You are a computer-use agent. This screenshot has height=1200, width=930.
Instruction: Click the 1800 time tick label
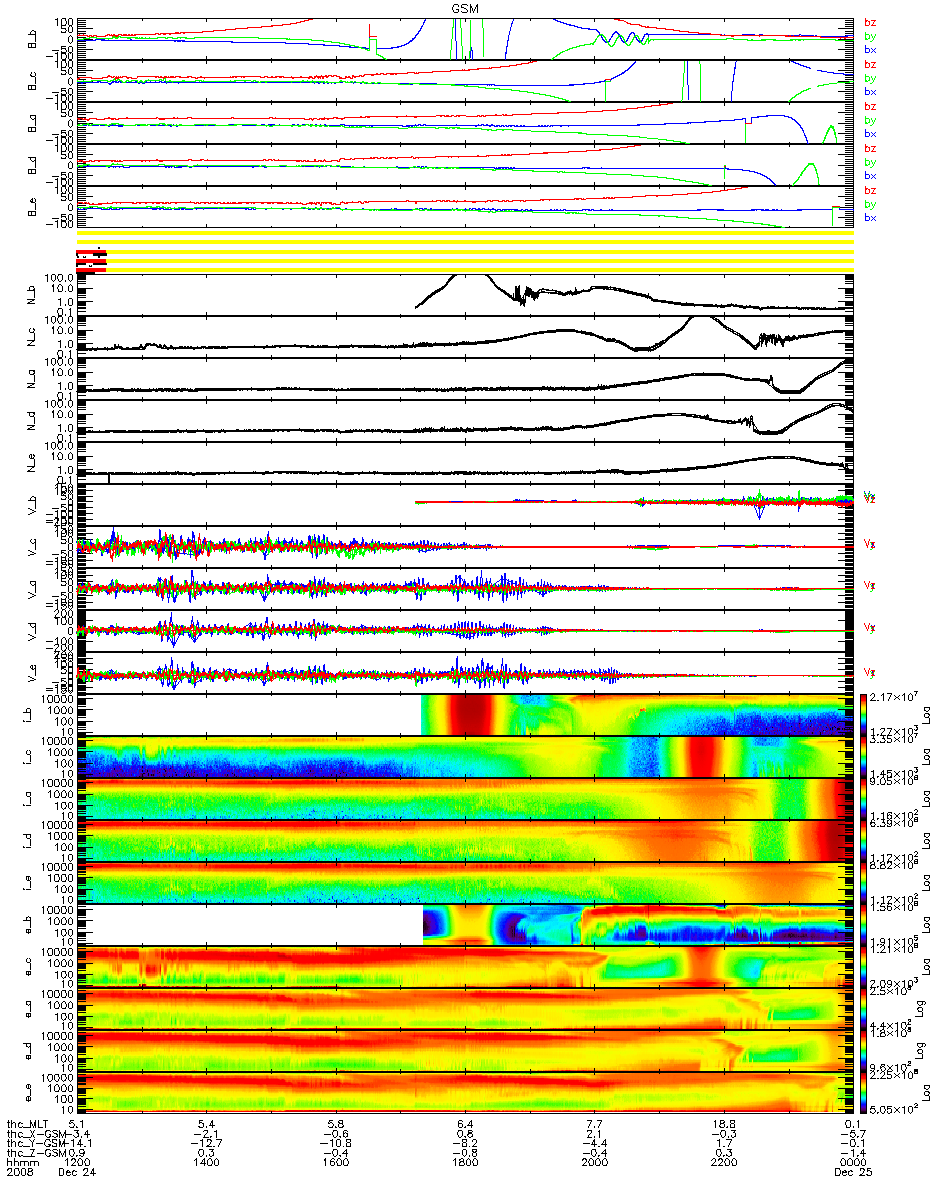pos(465,1164)
